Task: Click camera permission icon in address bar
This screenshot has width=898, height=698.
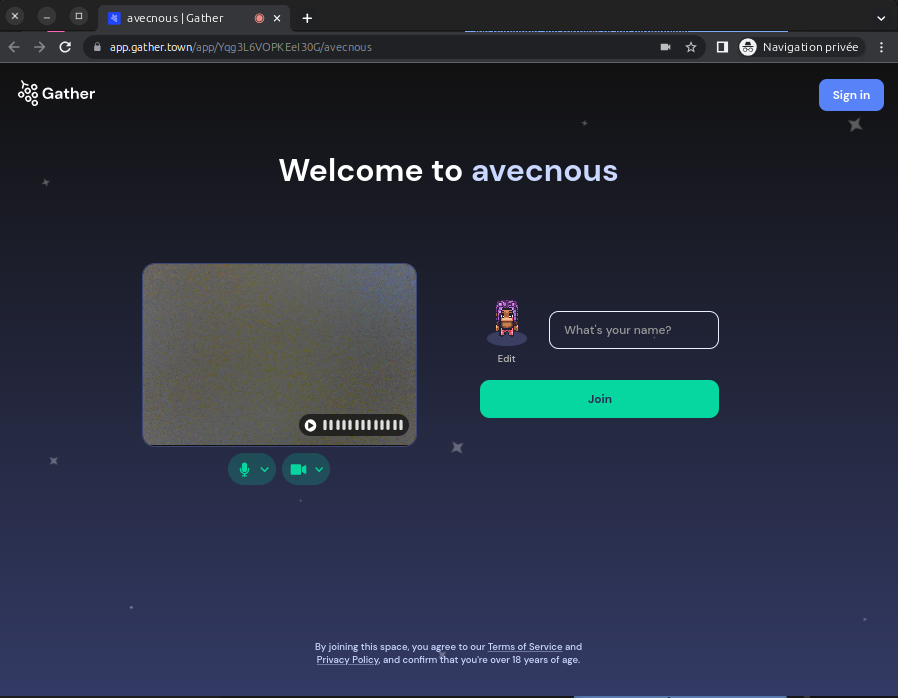Action: (x=665, y=47)
